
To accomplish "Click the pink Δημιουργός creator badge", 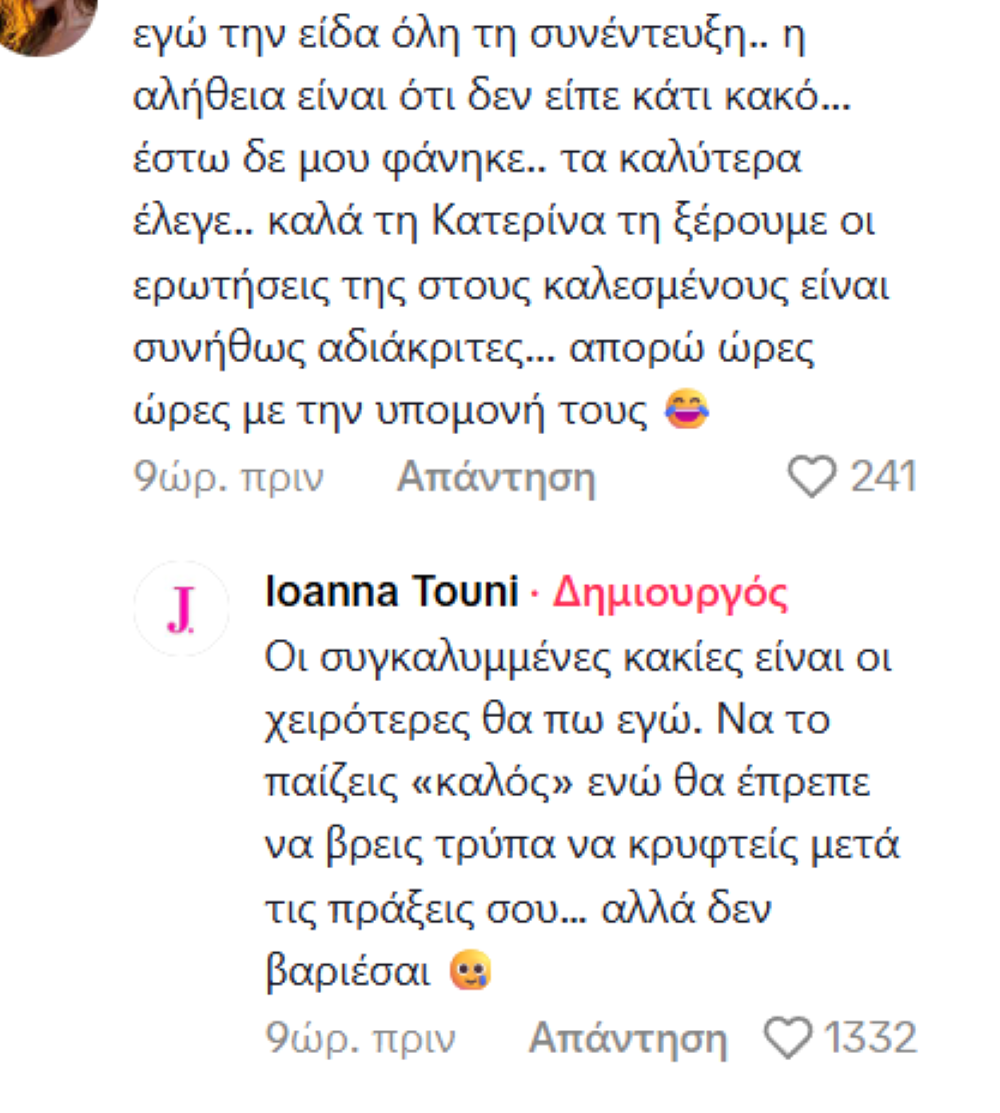I will tap(670, 594).
